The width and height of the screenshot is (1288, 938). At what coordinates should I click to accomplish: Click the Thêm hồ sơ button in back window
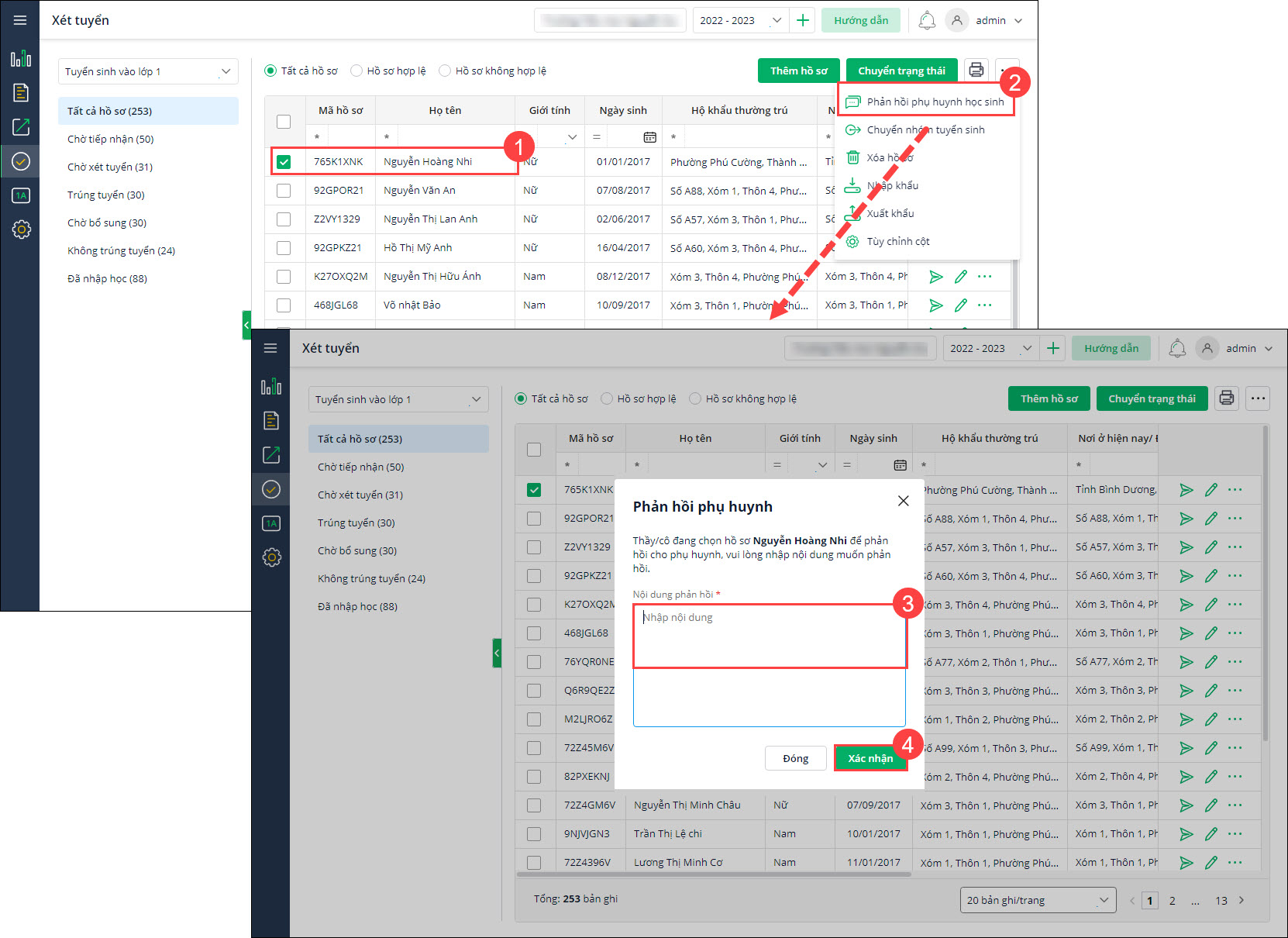(x=799, y=71)
